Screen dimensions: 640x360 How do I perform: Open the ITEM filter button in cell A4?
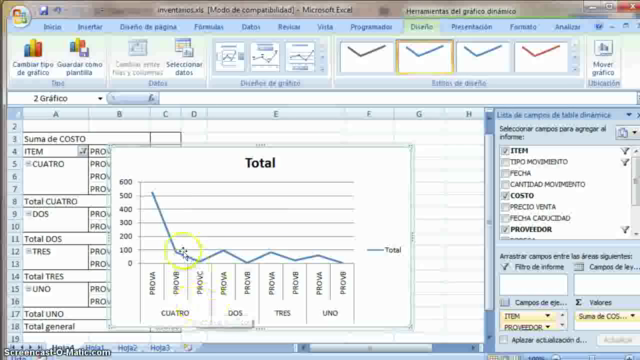pyautogui.click(x=83, y=151)
